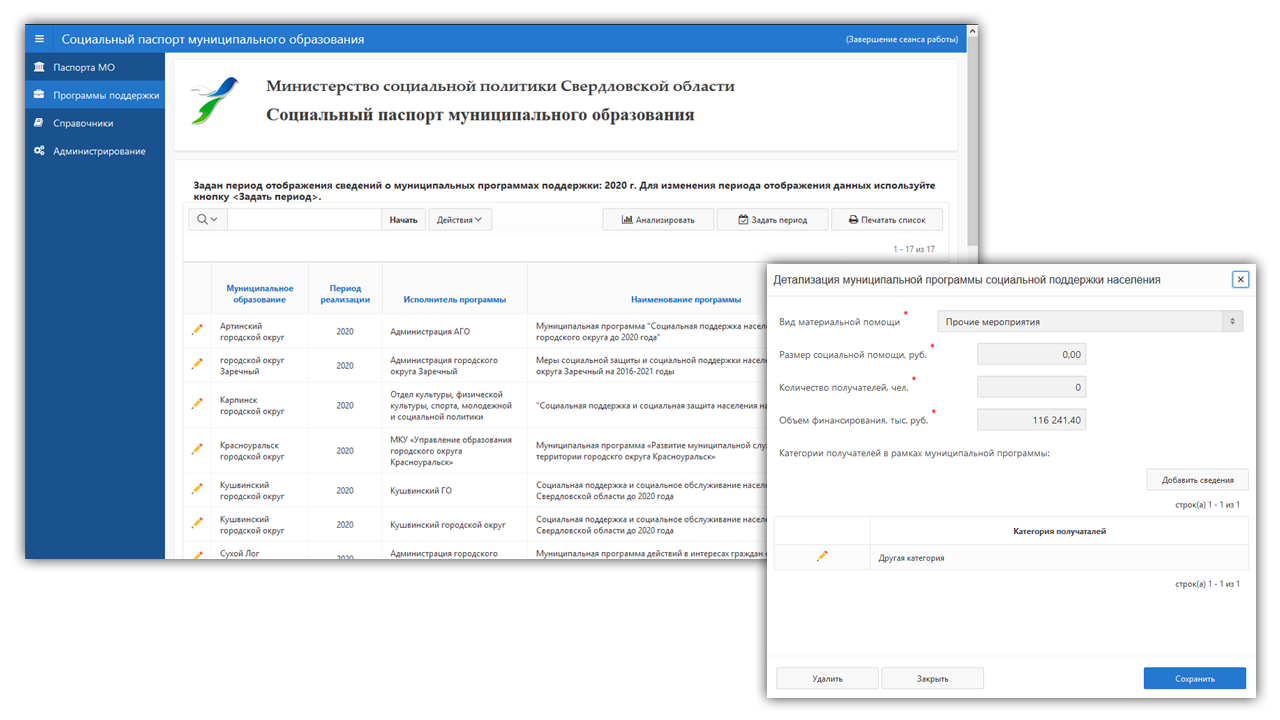1280x720 pixels.
Task: Close the Детализация dialog with X
Action: [1241, 279]
